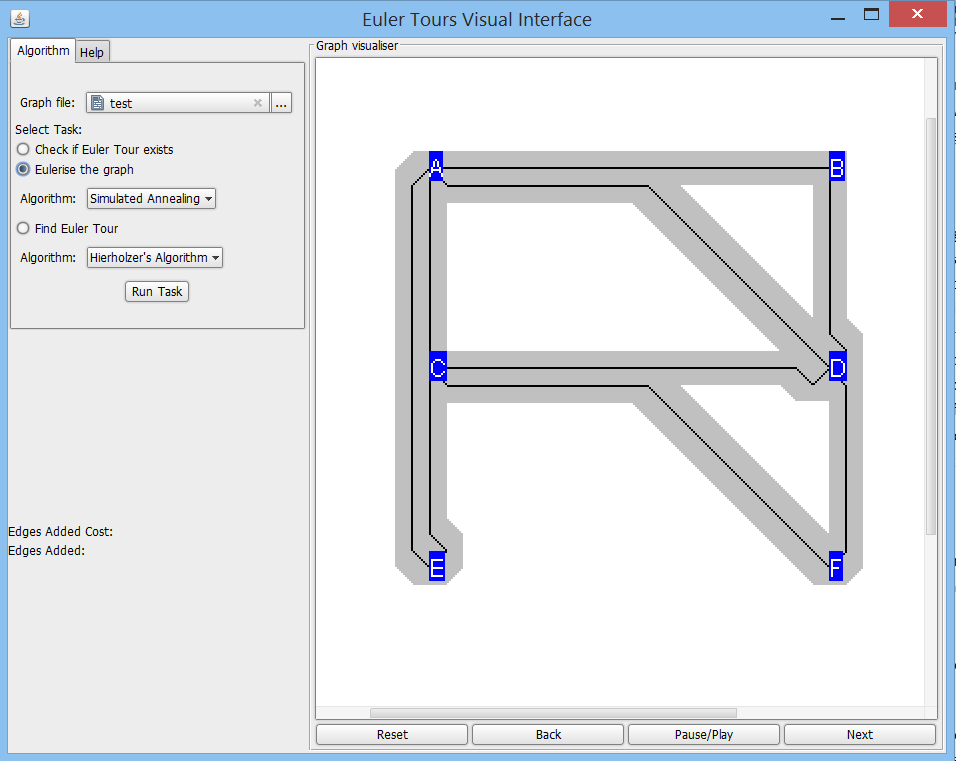The width and height of the screenshot is (956, 761).
Task: Click graph node A
Action: tap(436, 166)
